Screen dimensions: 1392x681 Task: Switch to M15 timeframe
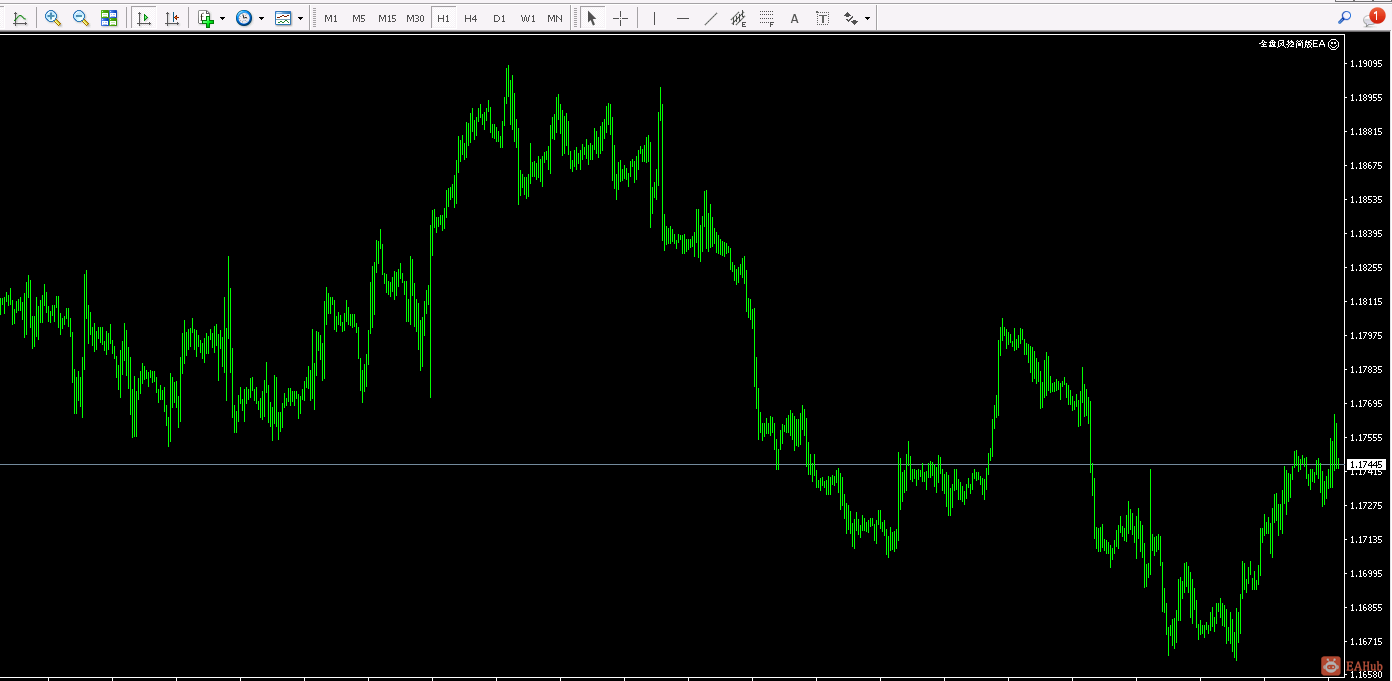tap(387, 18)
